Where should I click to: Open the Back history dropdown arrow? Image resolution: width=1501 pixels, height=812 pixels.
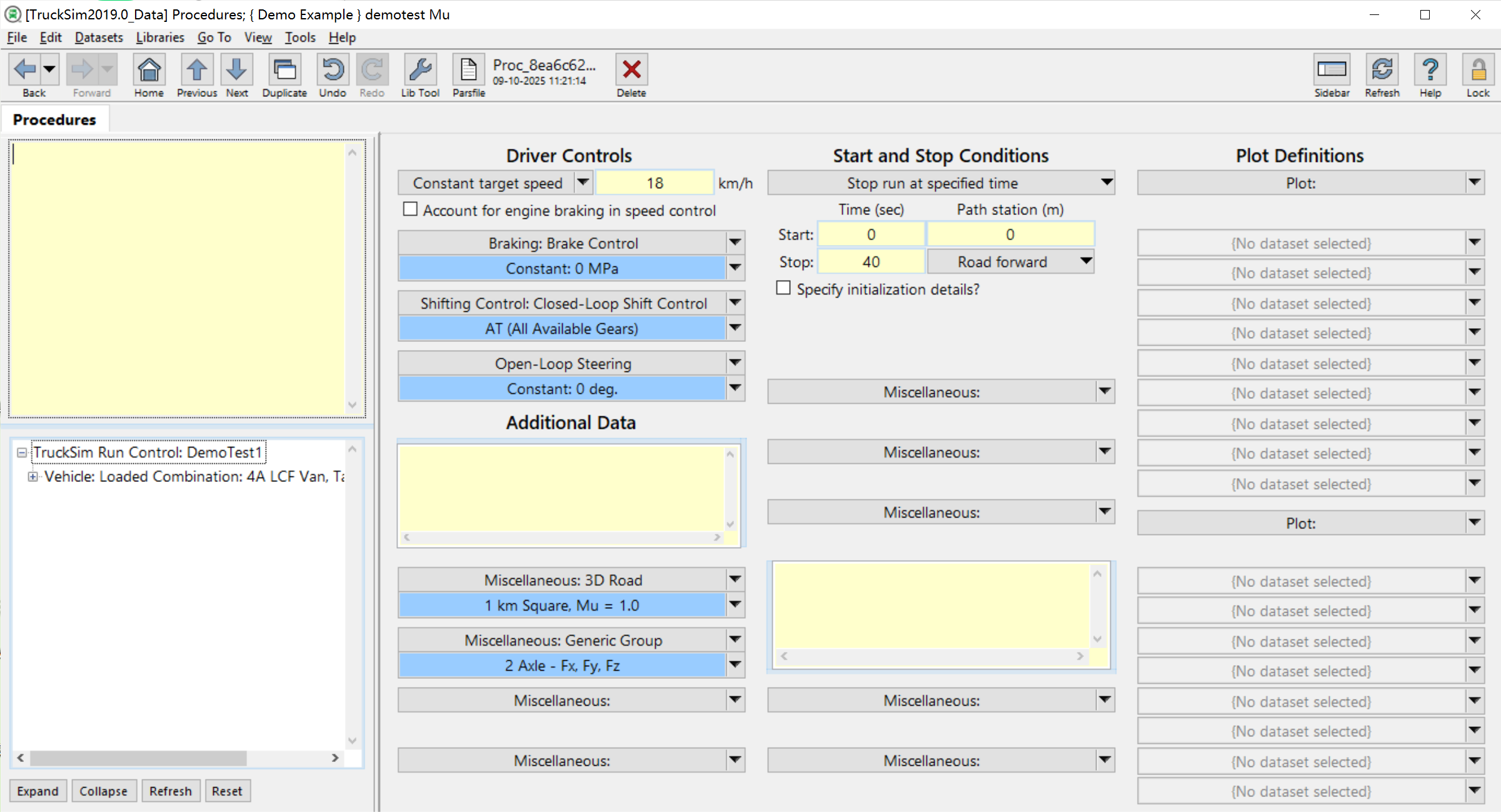click(x=50, y=69)
